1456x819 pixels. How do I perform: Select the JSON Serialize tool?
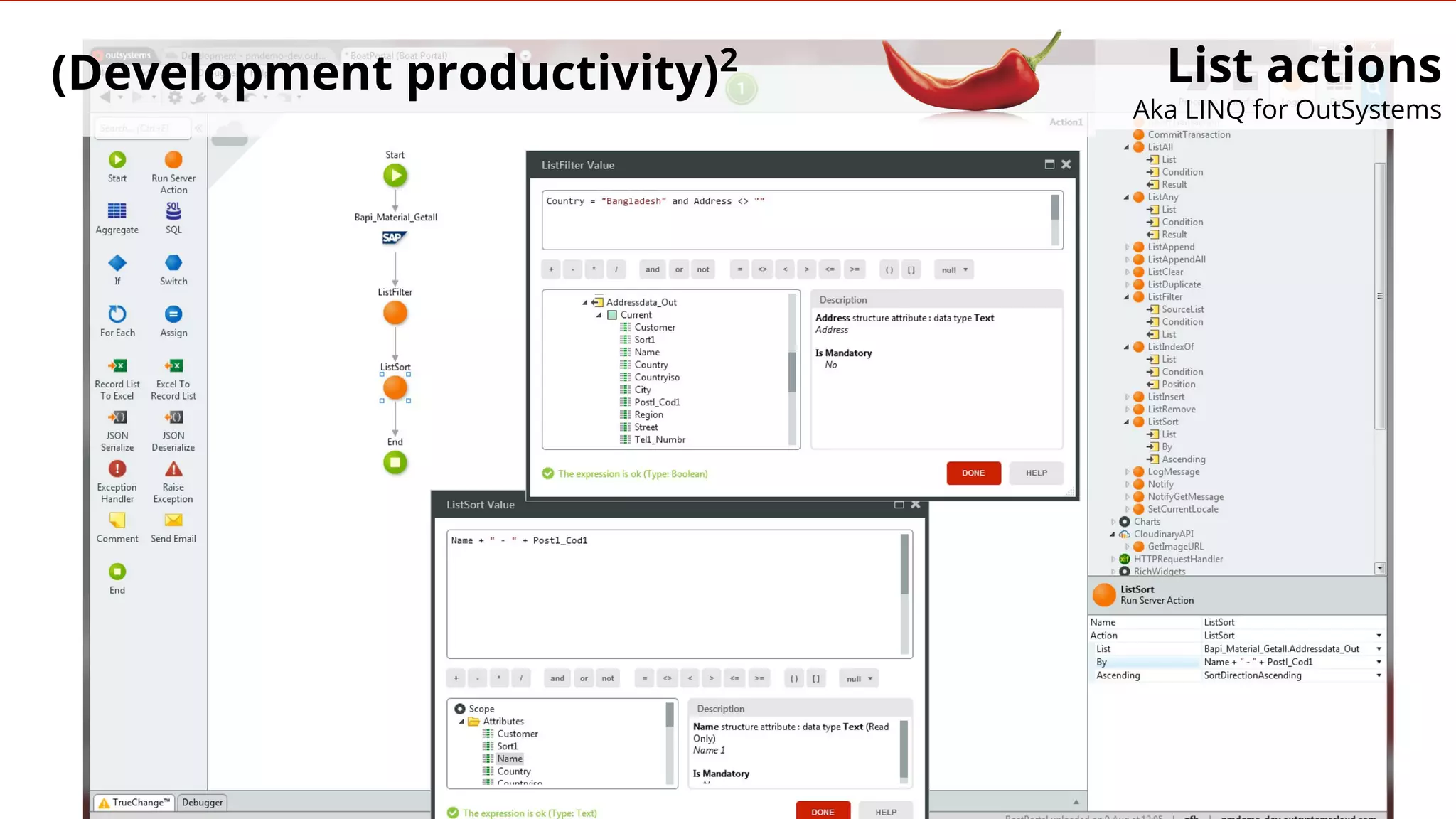(117, 432)
